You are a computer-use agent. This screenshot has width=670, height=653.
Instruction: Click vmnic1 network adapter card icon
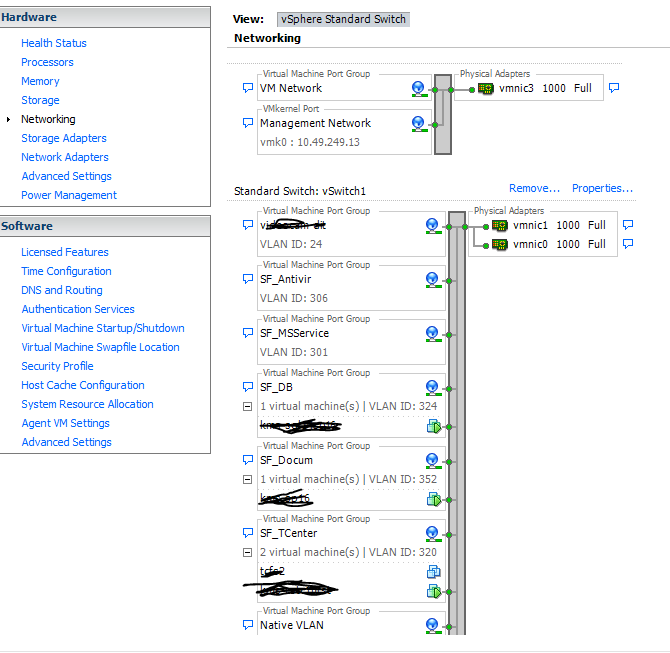click(500, 226)
